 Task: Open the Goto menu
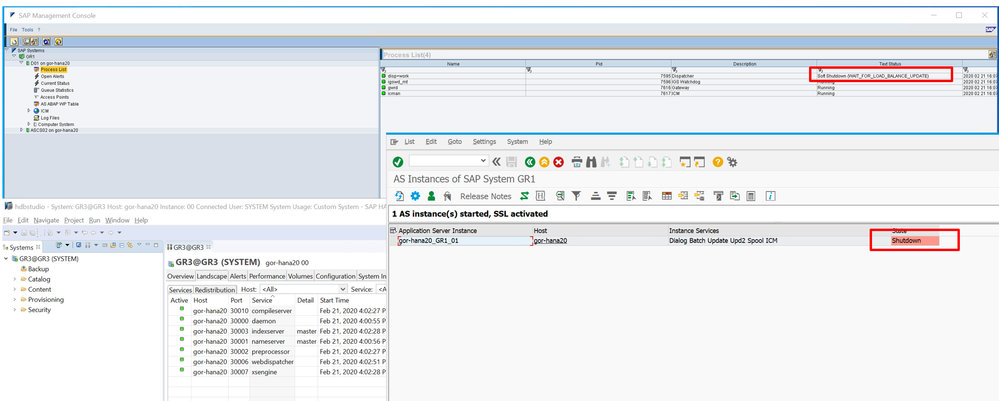tap(455, 142)
